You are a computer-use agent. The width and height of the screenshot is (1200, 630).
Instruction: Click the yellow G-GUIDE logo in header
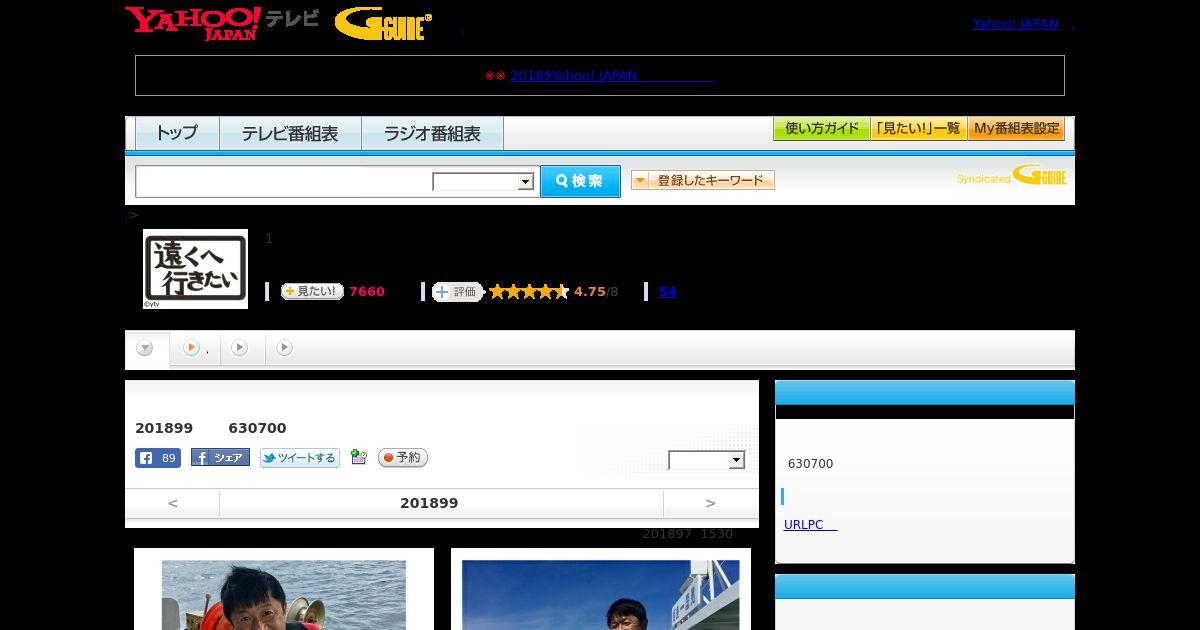pos(383,23)
